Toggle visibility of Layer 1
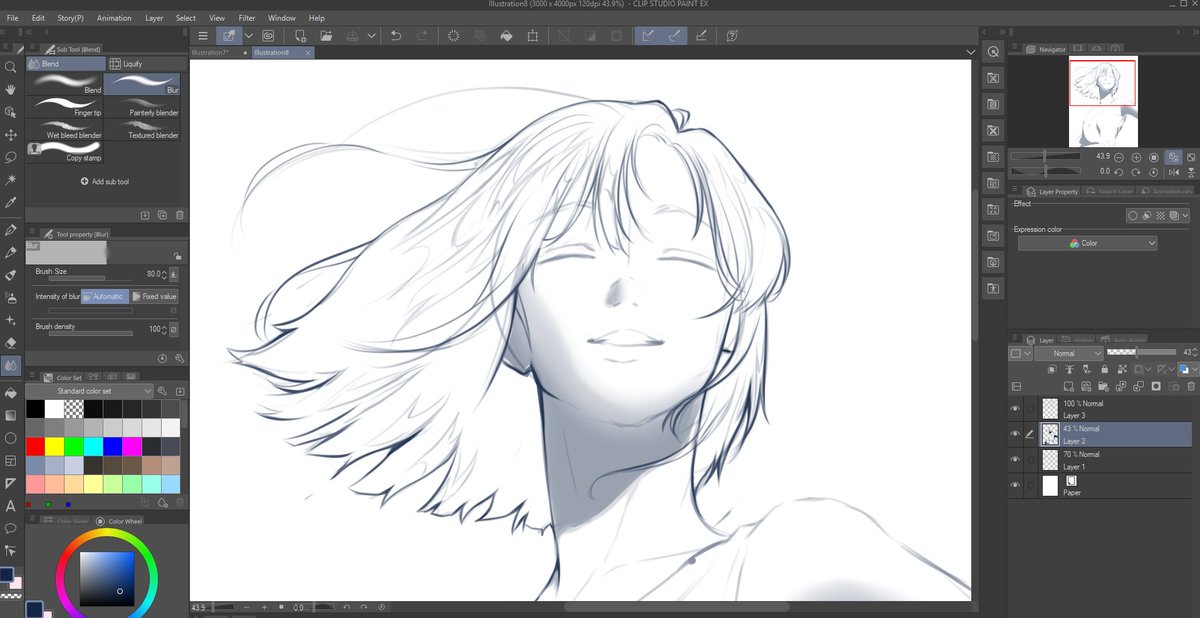 coord(1016,460)
